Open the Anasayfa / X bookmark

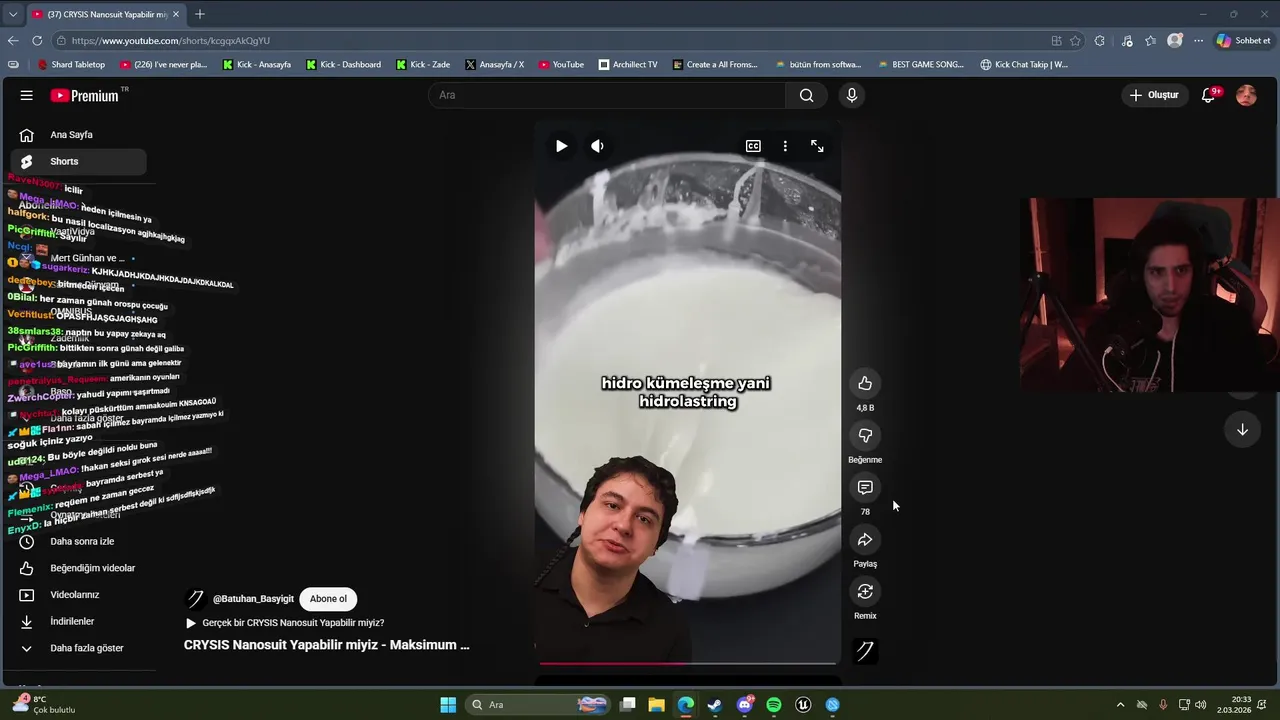click(494, 64)
